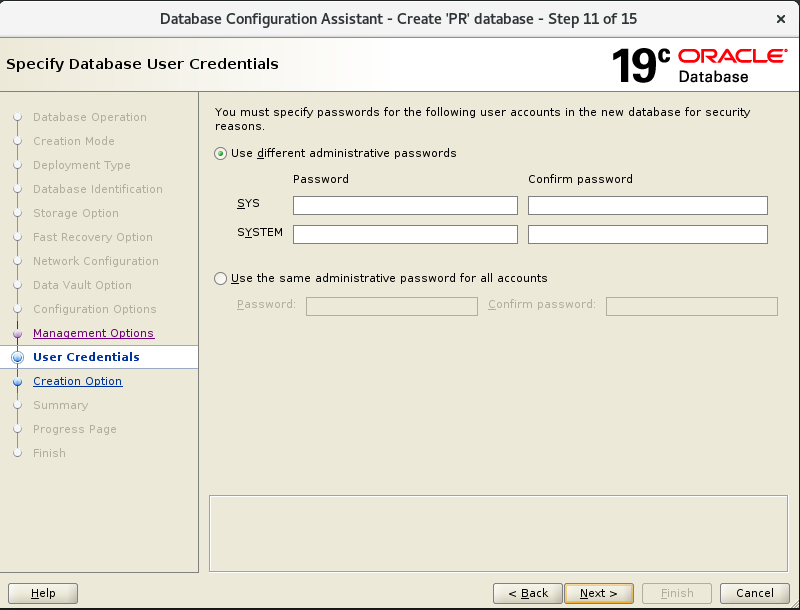Click the Storage Option step text
The height and width of the screenshot is (610, 800).
click(x=76, y=213)
